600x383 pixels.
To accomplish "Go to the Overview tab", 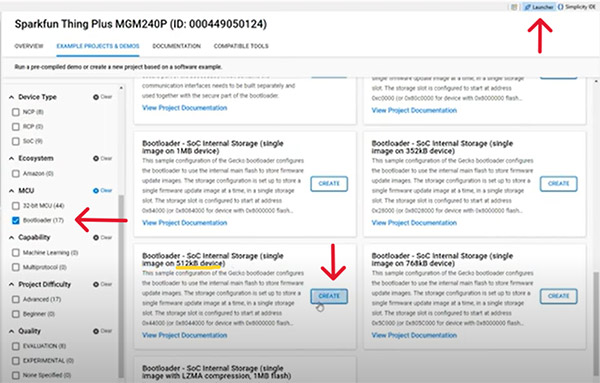I will pos(29,46).
